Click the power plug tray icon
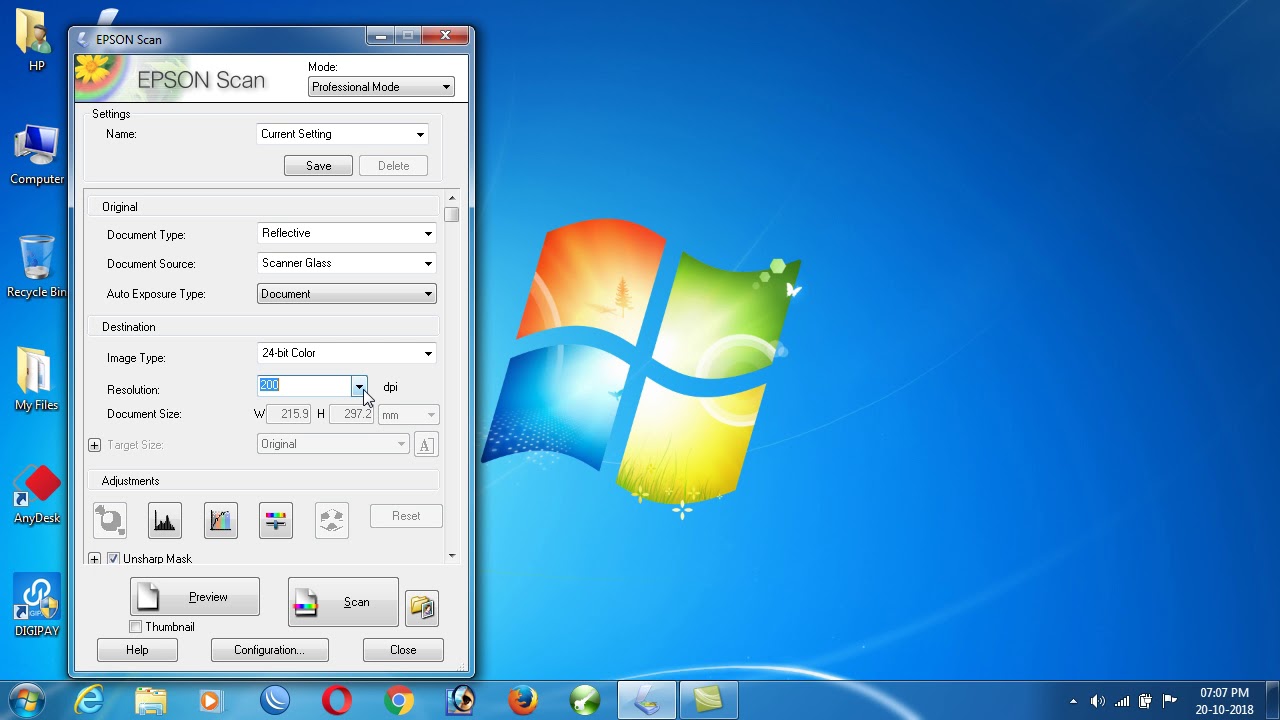Screen dimensions: 1280x720 tap(1145, 701)
